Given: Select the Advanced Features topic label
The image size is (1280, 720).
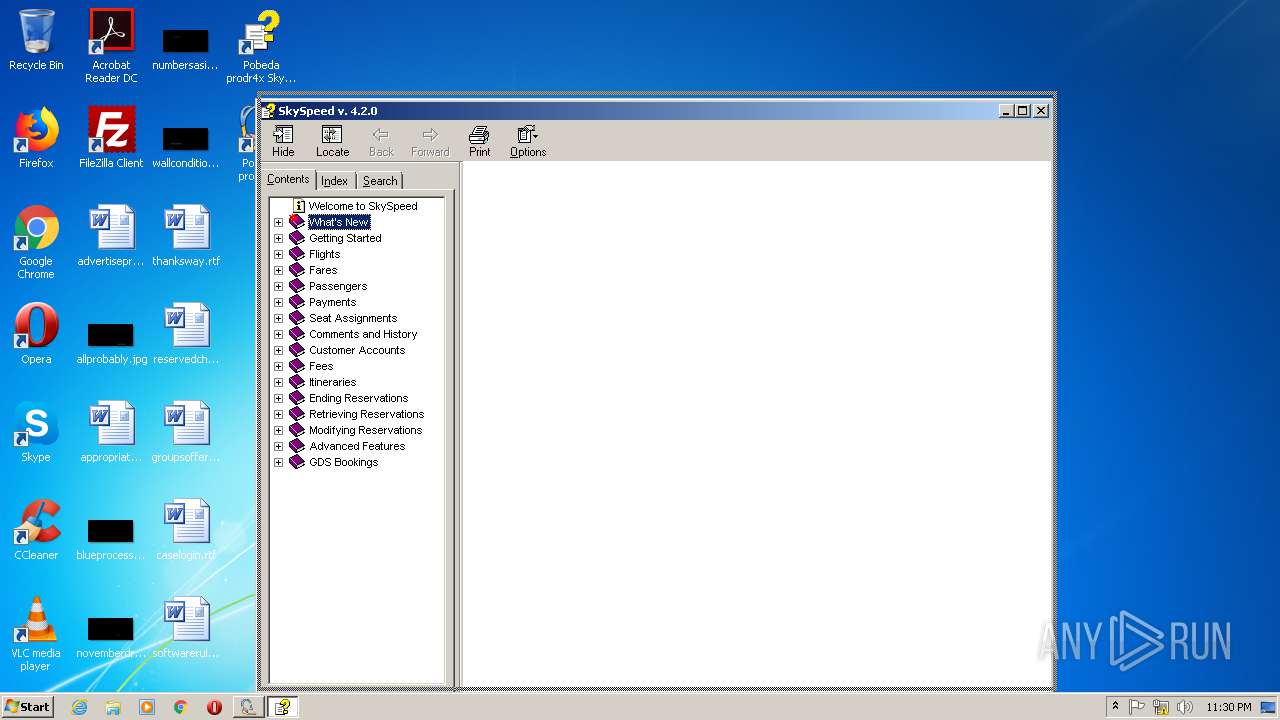Looking at the screenshot, I should point(357,446).
